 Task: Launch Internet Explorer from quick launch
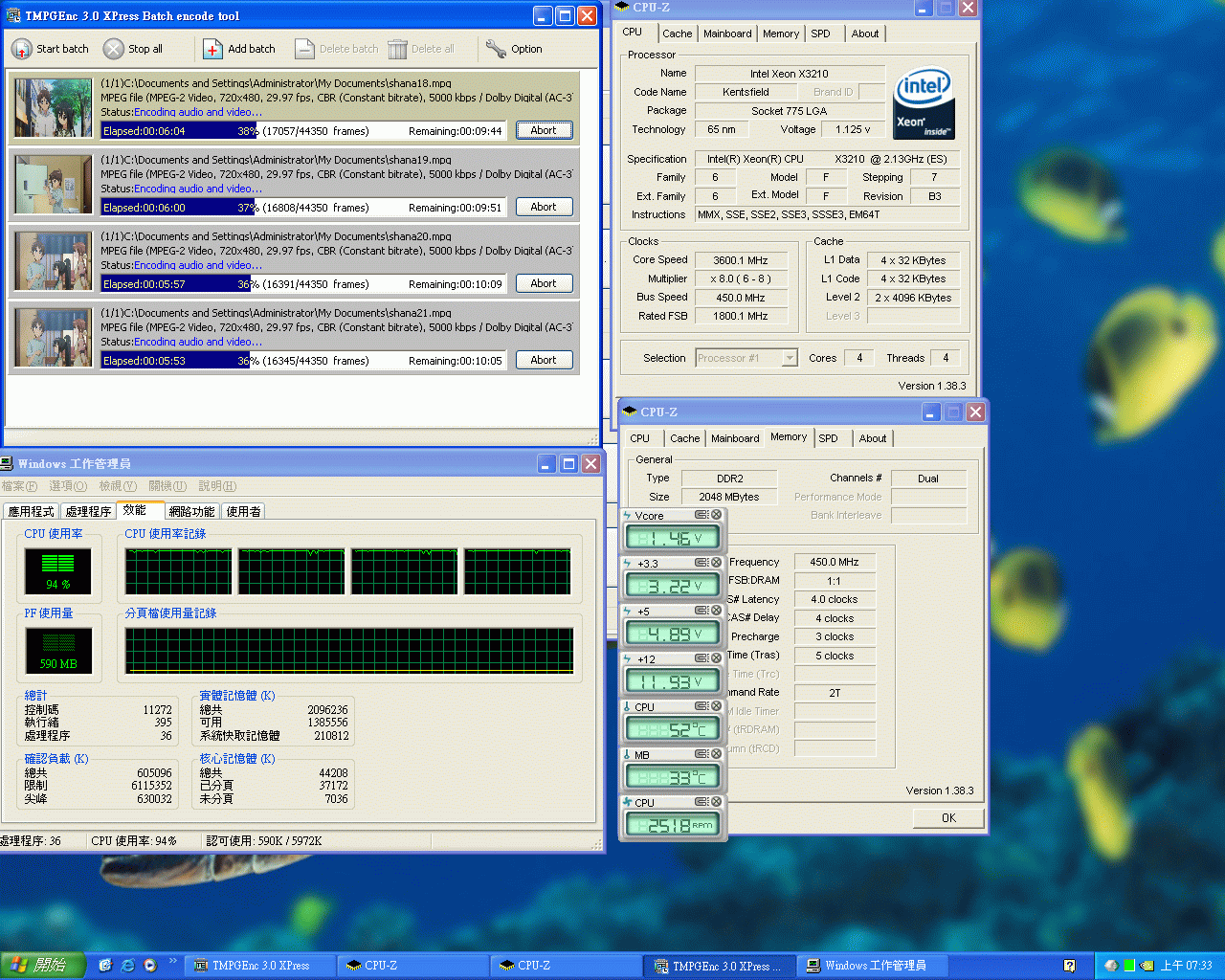pos(127,965)
